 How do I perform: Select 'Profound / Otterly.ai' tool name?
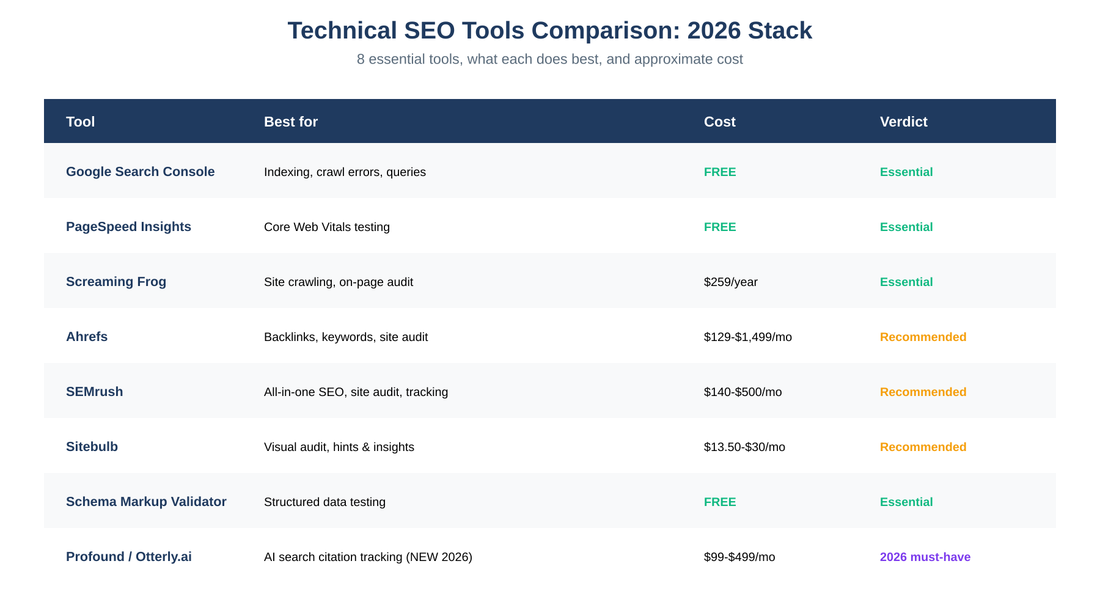coord(128,557)
